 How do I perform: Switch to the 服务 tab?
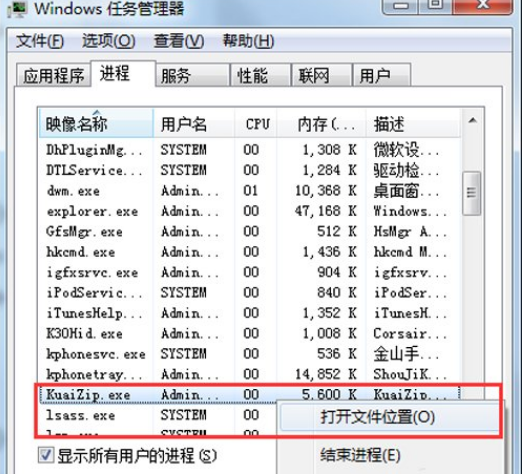pos(193,76)
